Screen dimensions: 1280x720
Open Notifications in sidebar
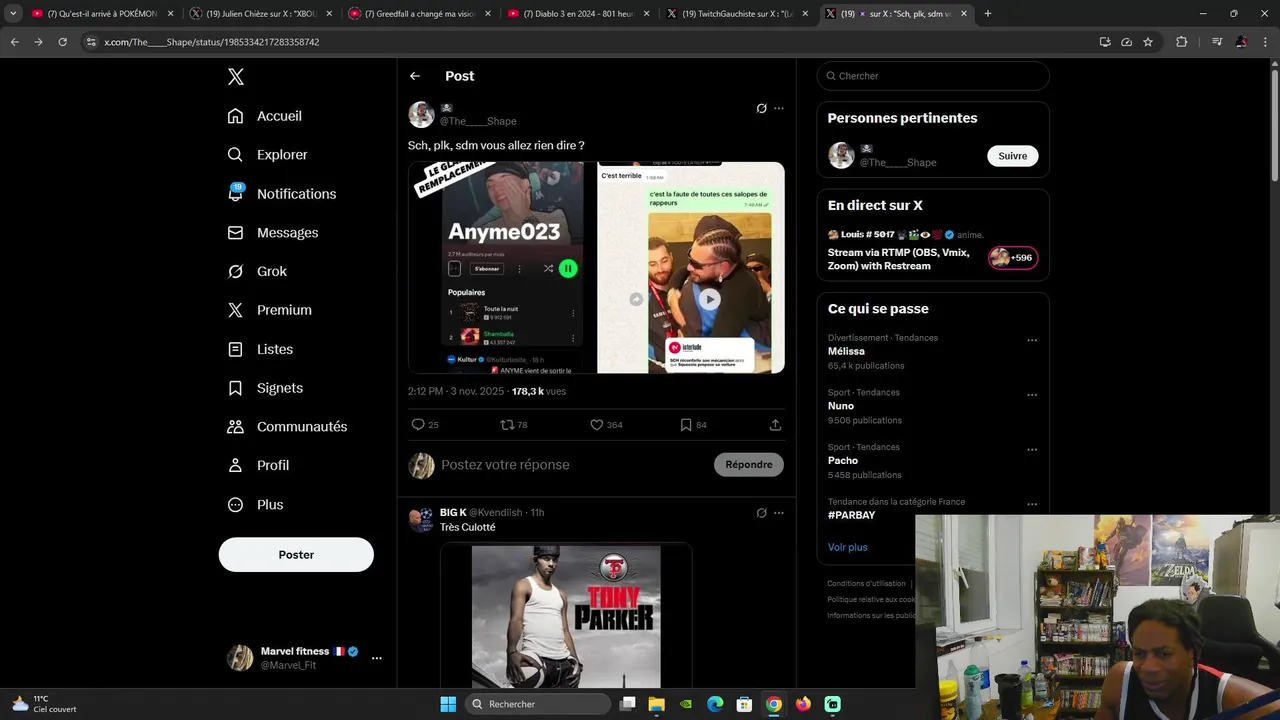[282, 194]
